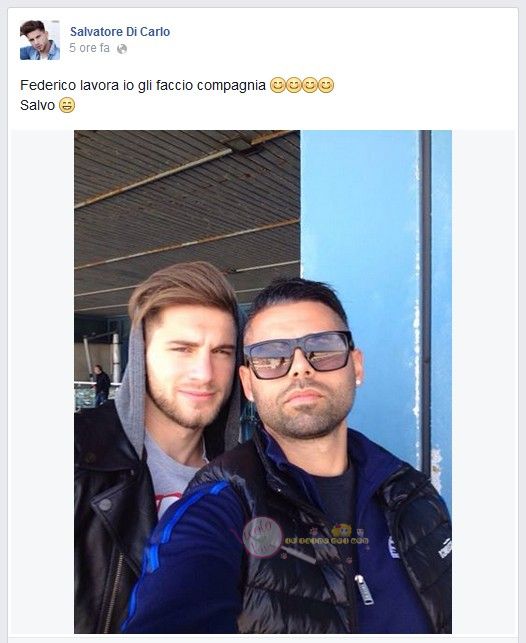526x643 pixels.
Task: Click the grinning emoji next to 'Salvo'
Action: click(x=67, y=105)
